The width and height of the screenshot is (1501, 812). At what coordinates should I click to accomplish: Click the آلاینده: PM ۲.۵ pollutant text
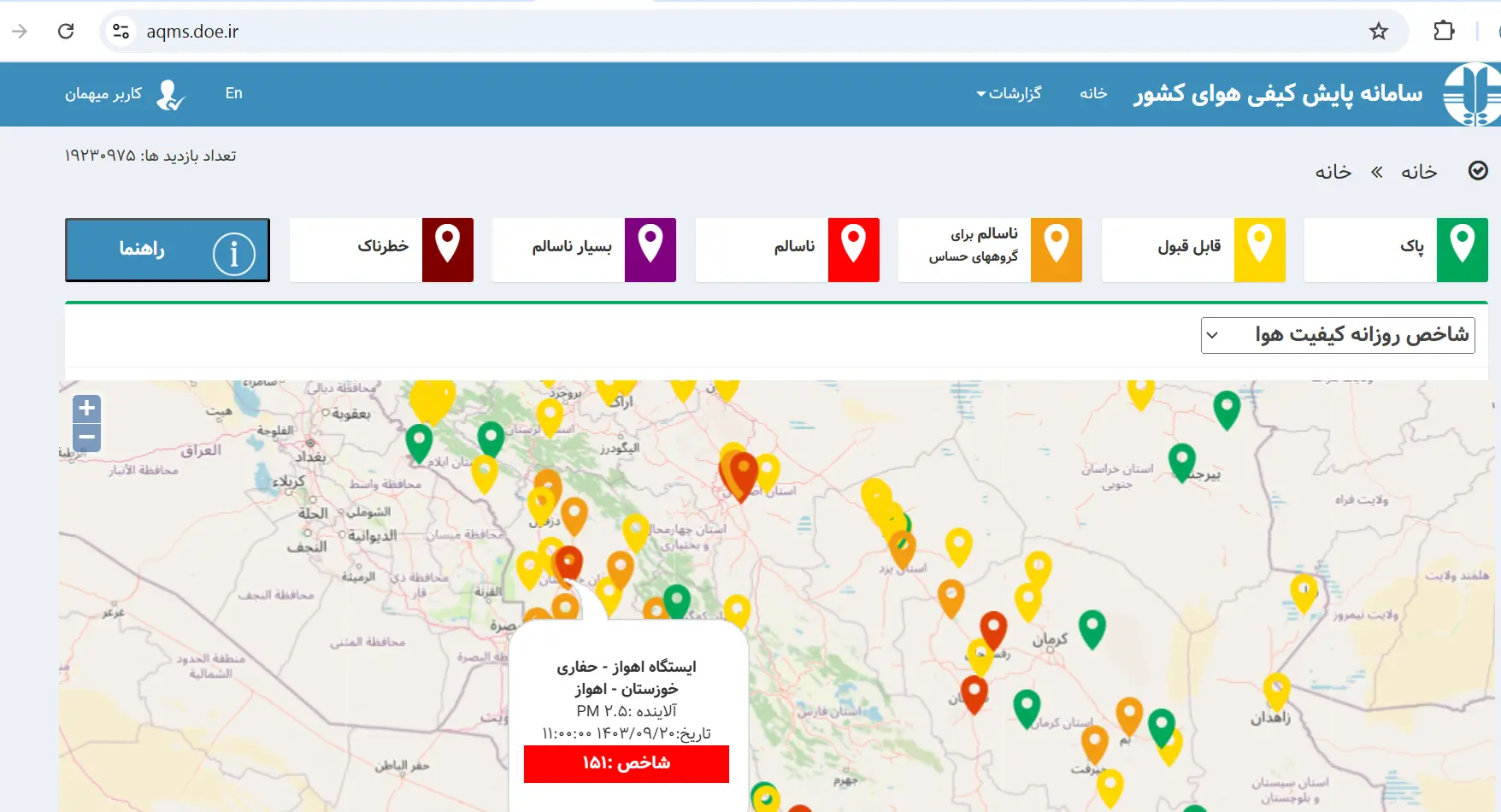click(x=627, y=711)
